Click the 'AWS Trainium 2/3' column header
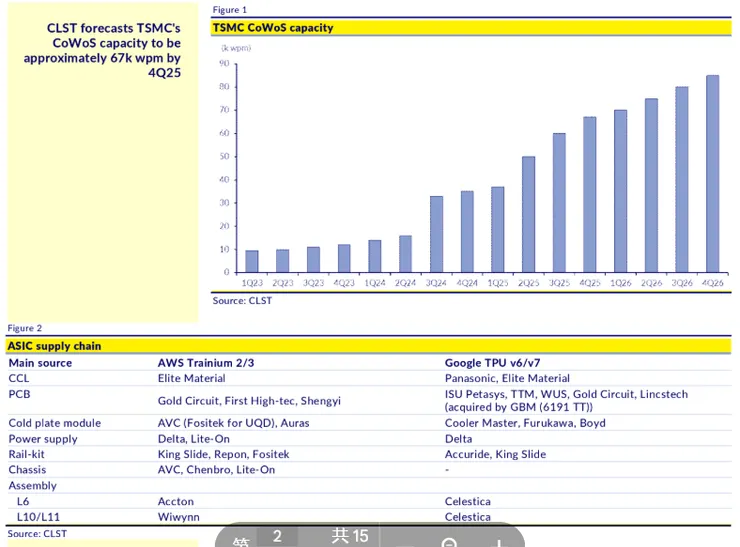The width and height of the screenshot is (740, 547). (x=206, y=363)
